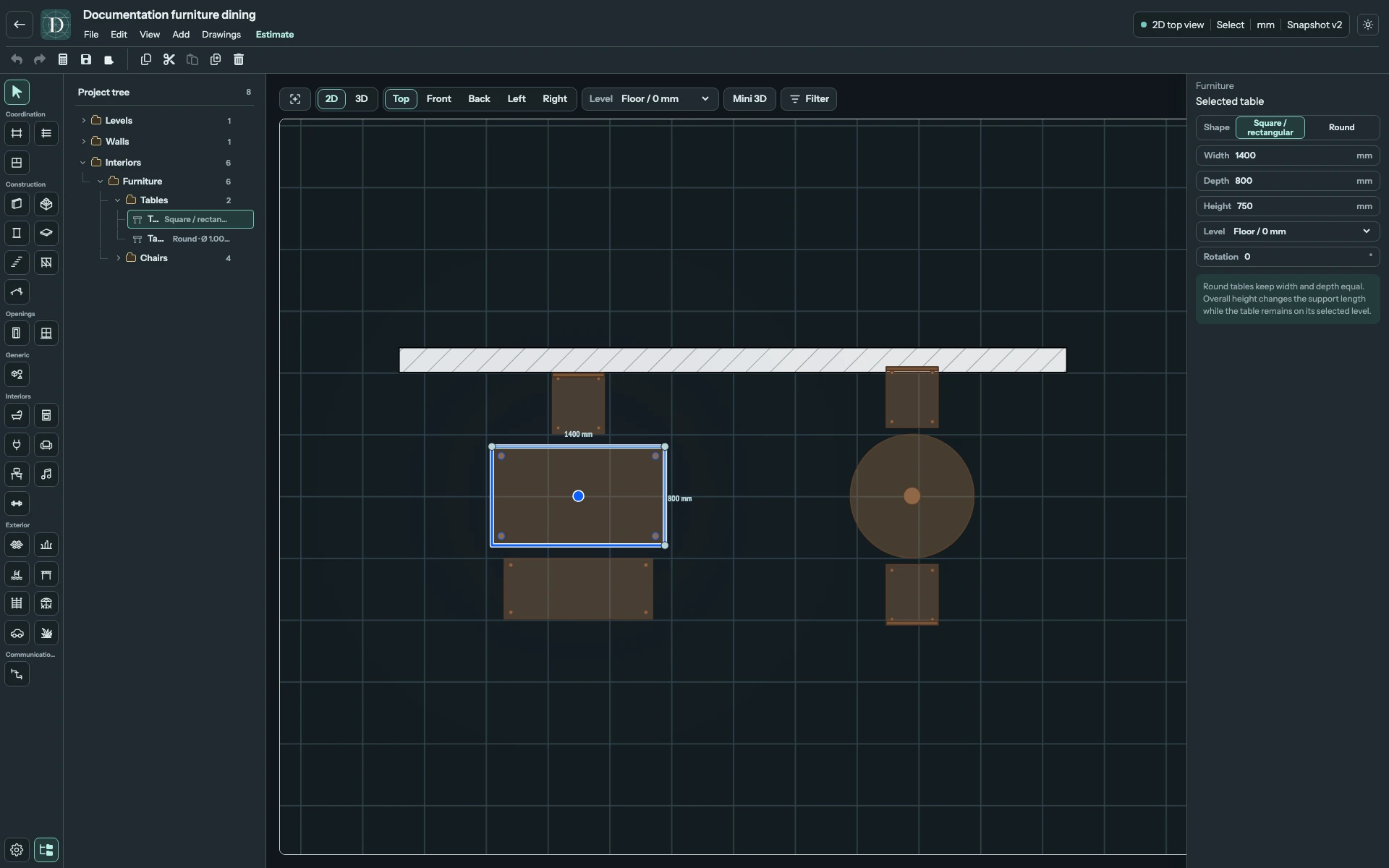This screenshot has width=1389, height=868.
Task: Switch to 3D view mode
Action: (361, 99)
